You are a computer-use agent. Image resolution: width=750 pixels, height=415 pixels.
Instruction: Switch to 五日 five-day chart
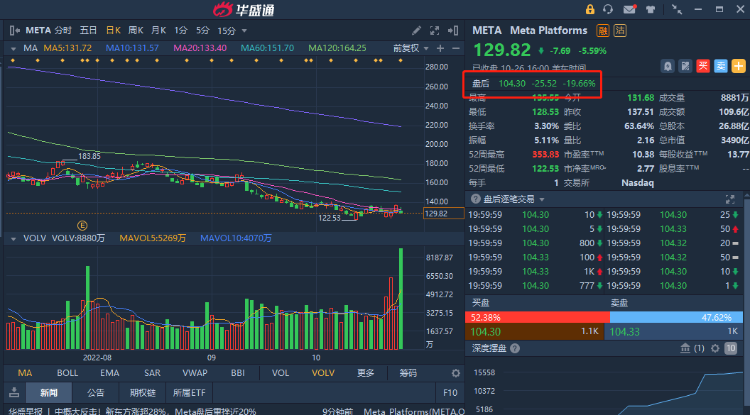pos(88,31)
